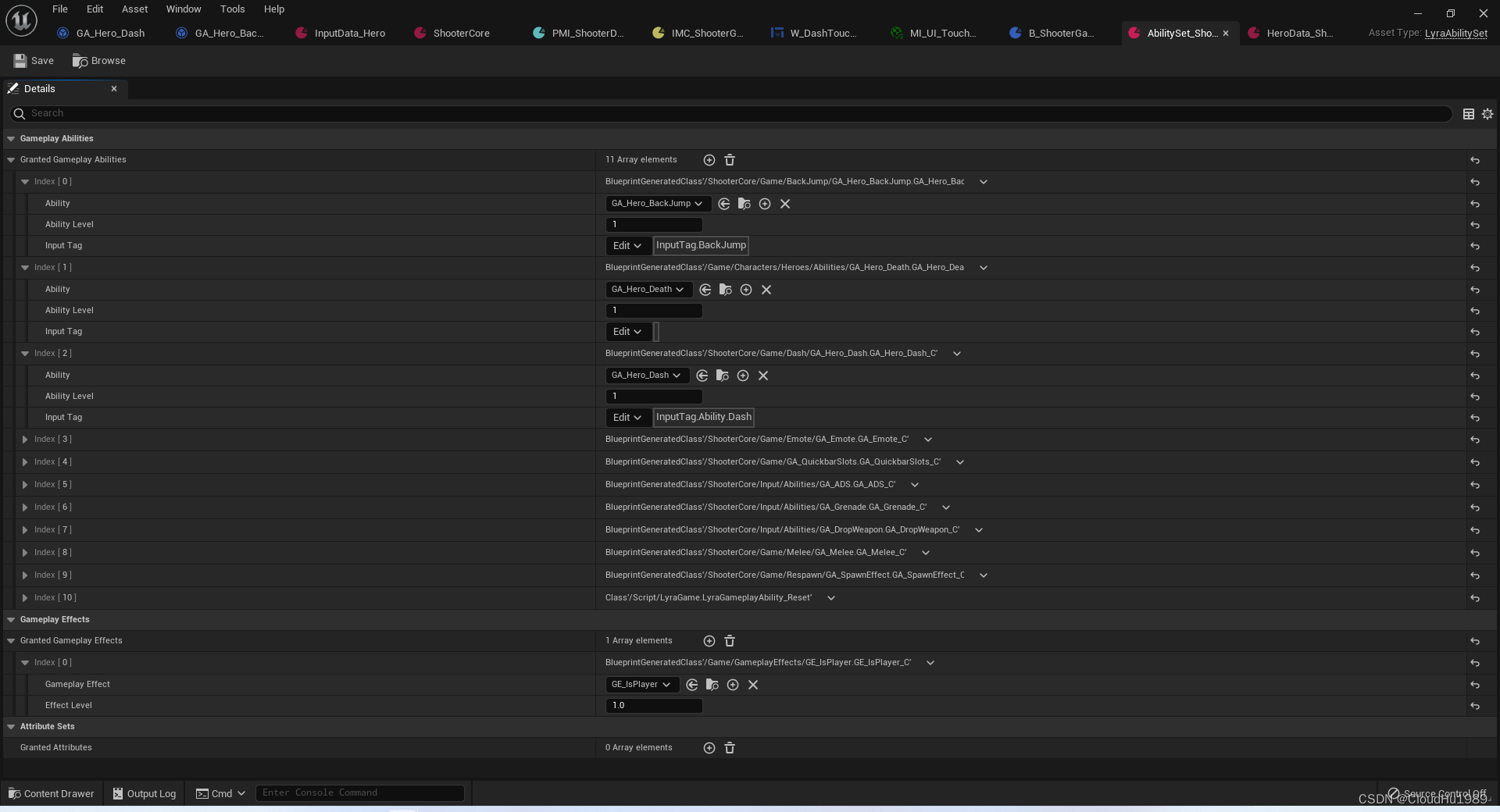1500x812 pixels.
Task: Switch to the GA_Hero_Dash tab
Action: pyautogui.click(x=102, y=33)
